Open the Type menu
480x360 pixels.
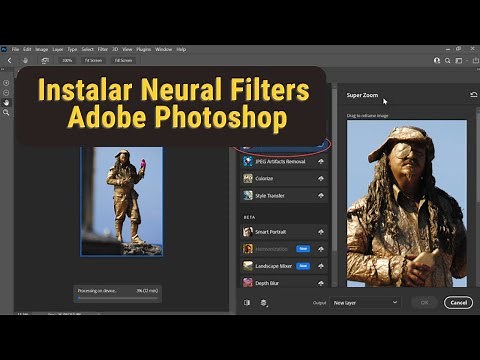click(72, 49)
